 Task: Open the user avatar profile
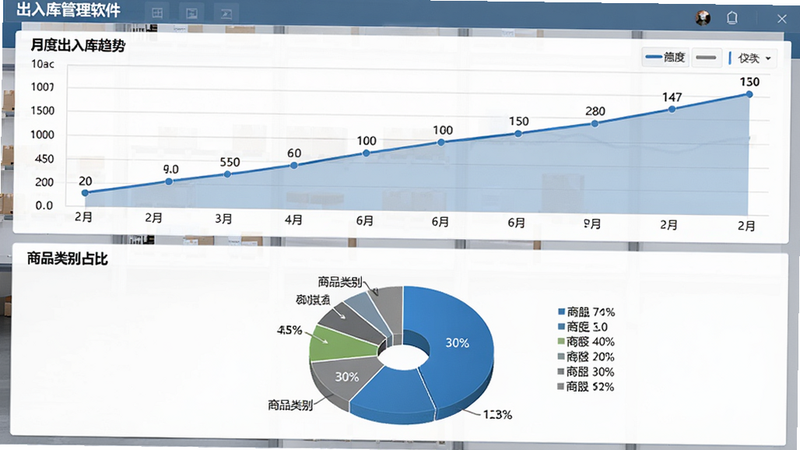(703, 18)
